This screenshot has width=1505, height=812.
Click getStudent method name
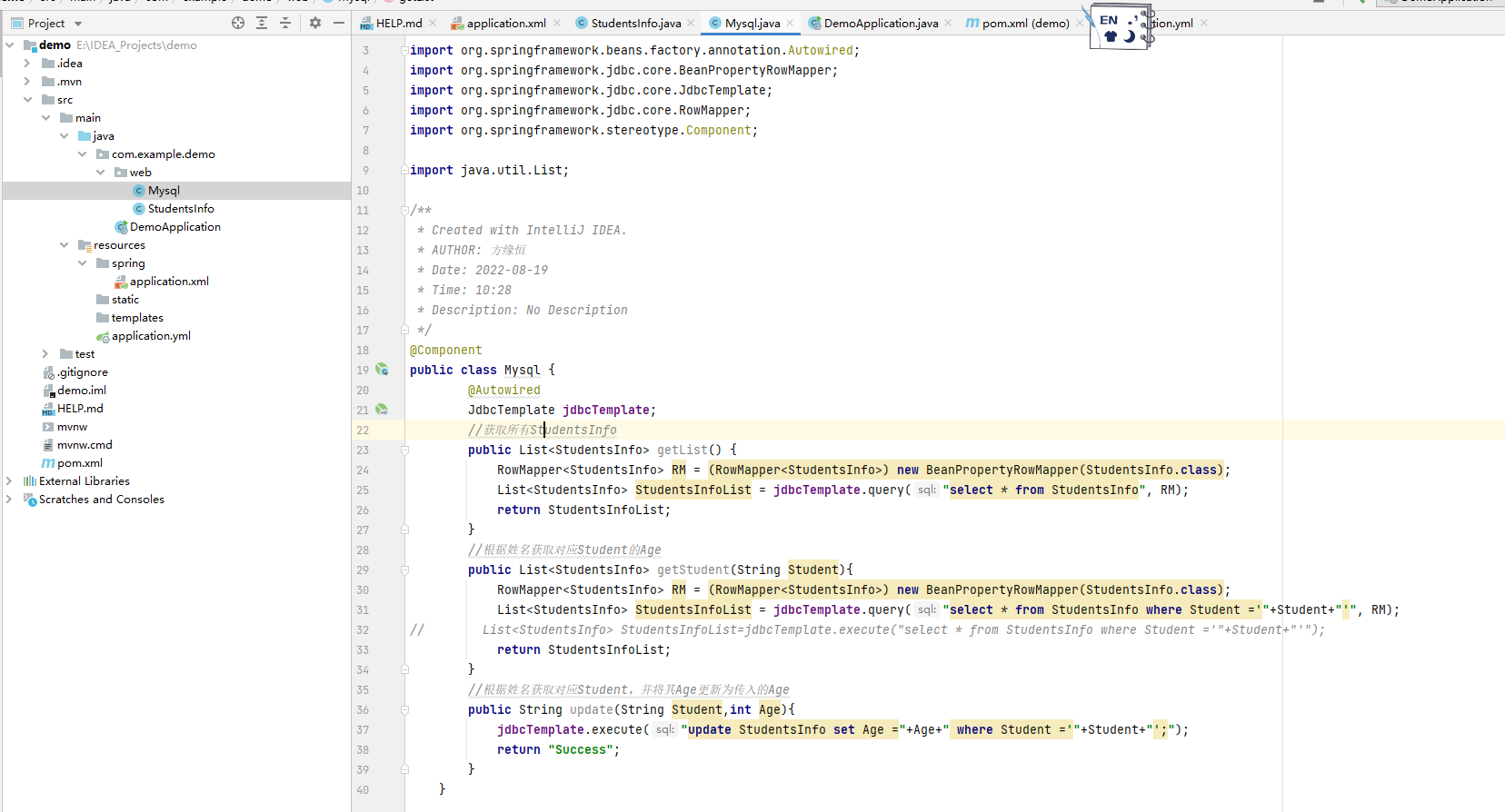(693, 569)
